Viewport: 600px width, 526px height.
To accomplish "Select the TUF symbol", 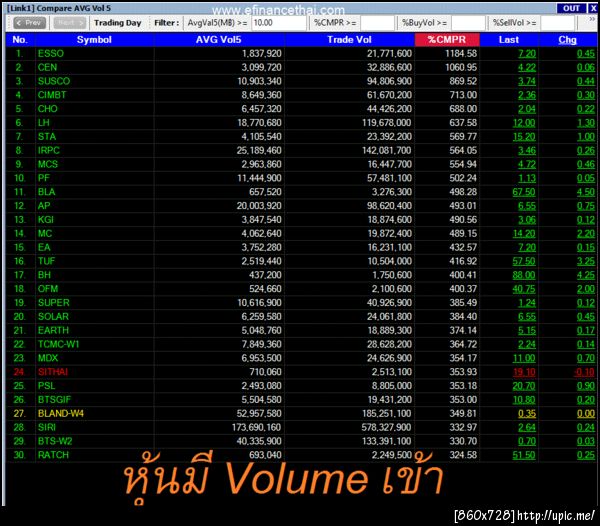I will tap(46, 261).
